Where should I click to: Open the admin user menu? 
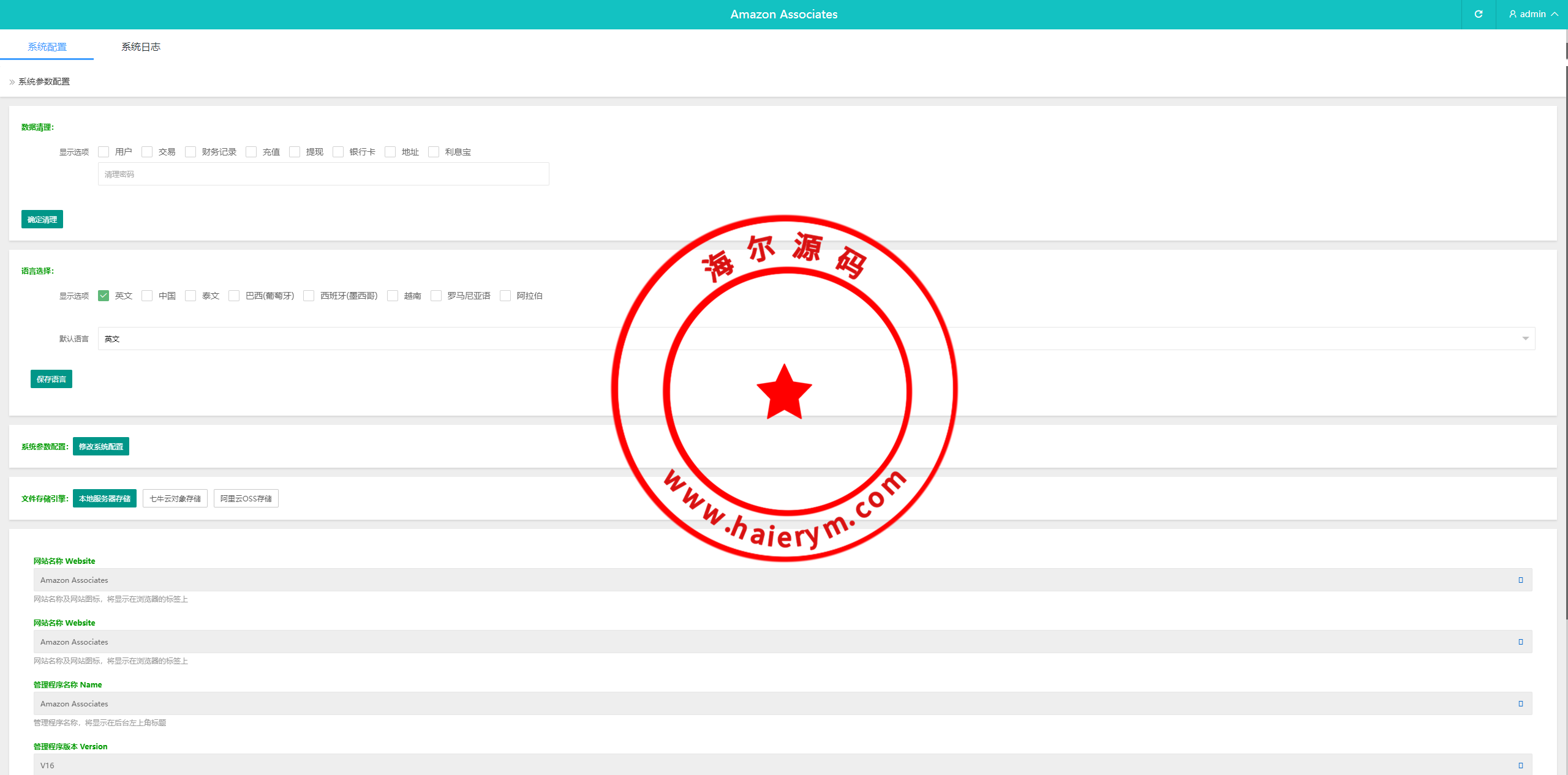[x=1532, y=14]
